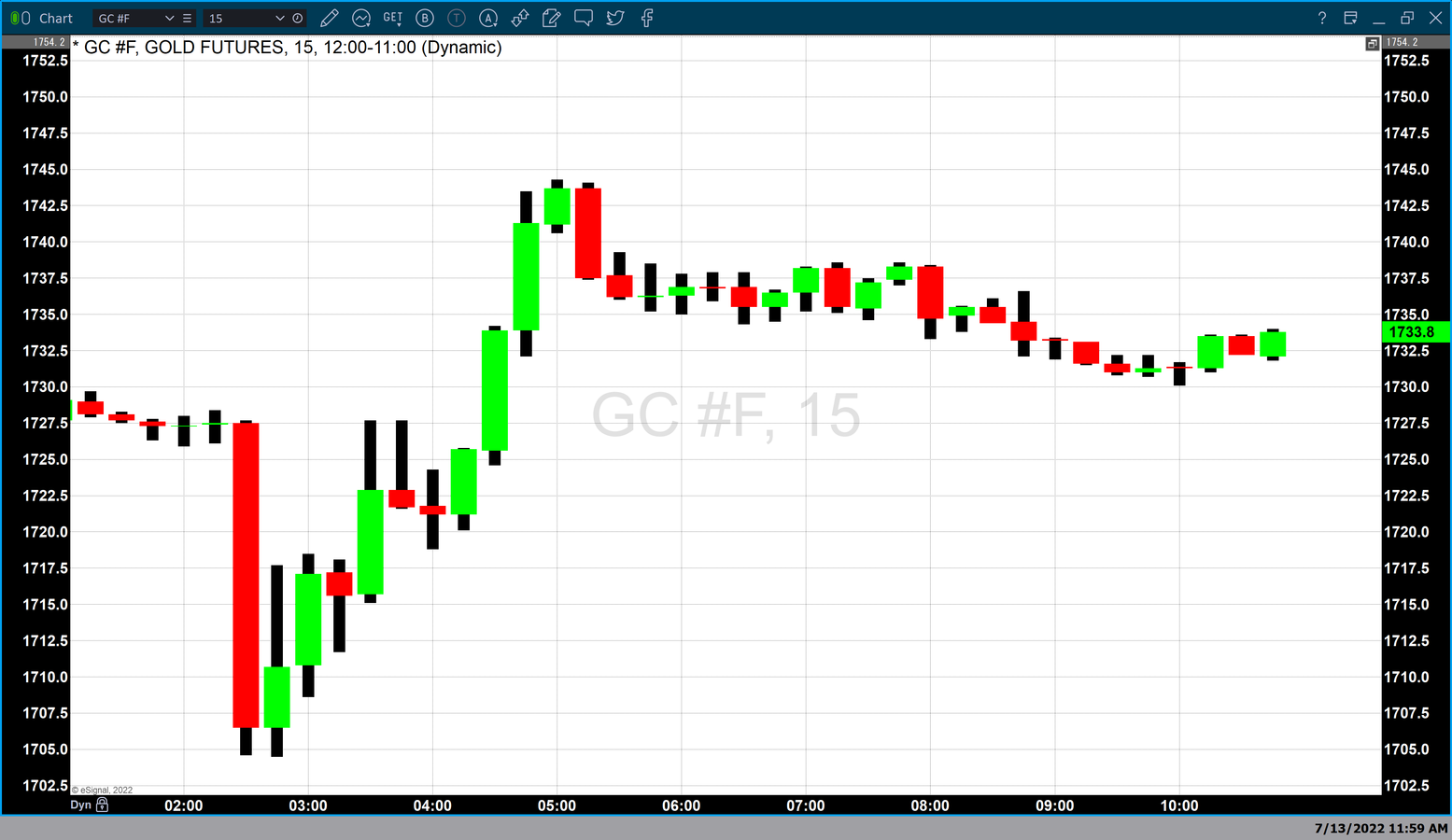The height and width of the screenshot is (840, 1452).
Task: Open the chart type wave icon
Action: tap(361, 18)
